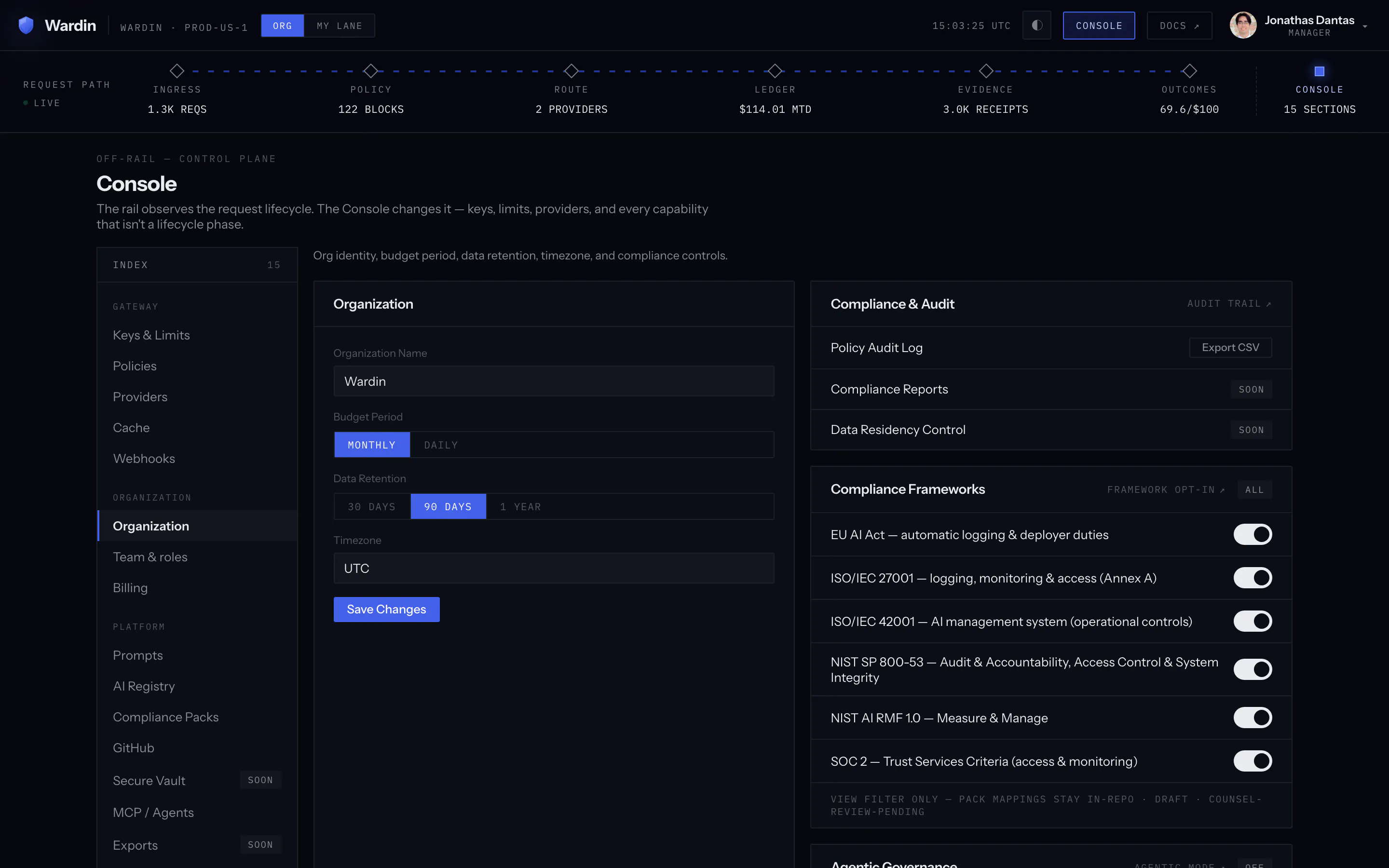
Task: Open Jonathas Dantas profile avatar
Action: [x=1243, y=25]
